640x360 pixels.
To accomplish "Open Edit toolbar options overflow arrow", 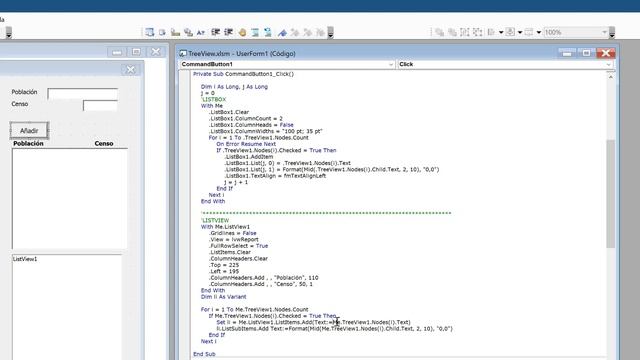I will pos(331,33).
